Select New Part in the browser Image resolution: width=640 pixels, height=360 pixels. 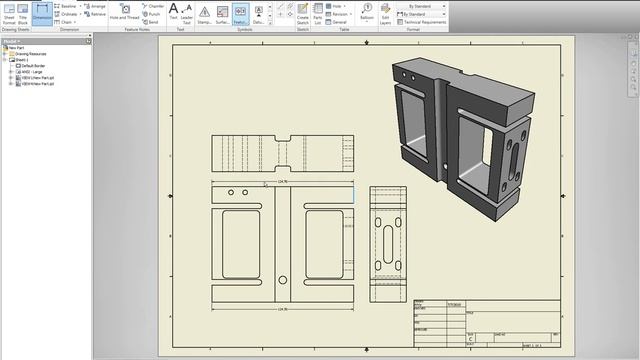tap(16, 48)
